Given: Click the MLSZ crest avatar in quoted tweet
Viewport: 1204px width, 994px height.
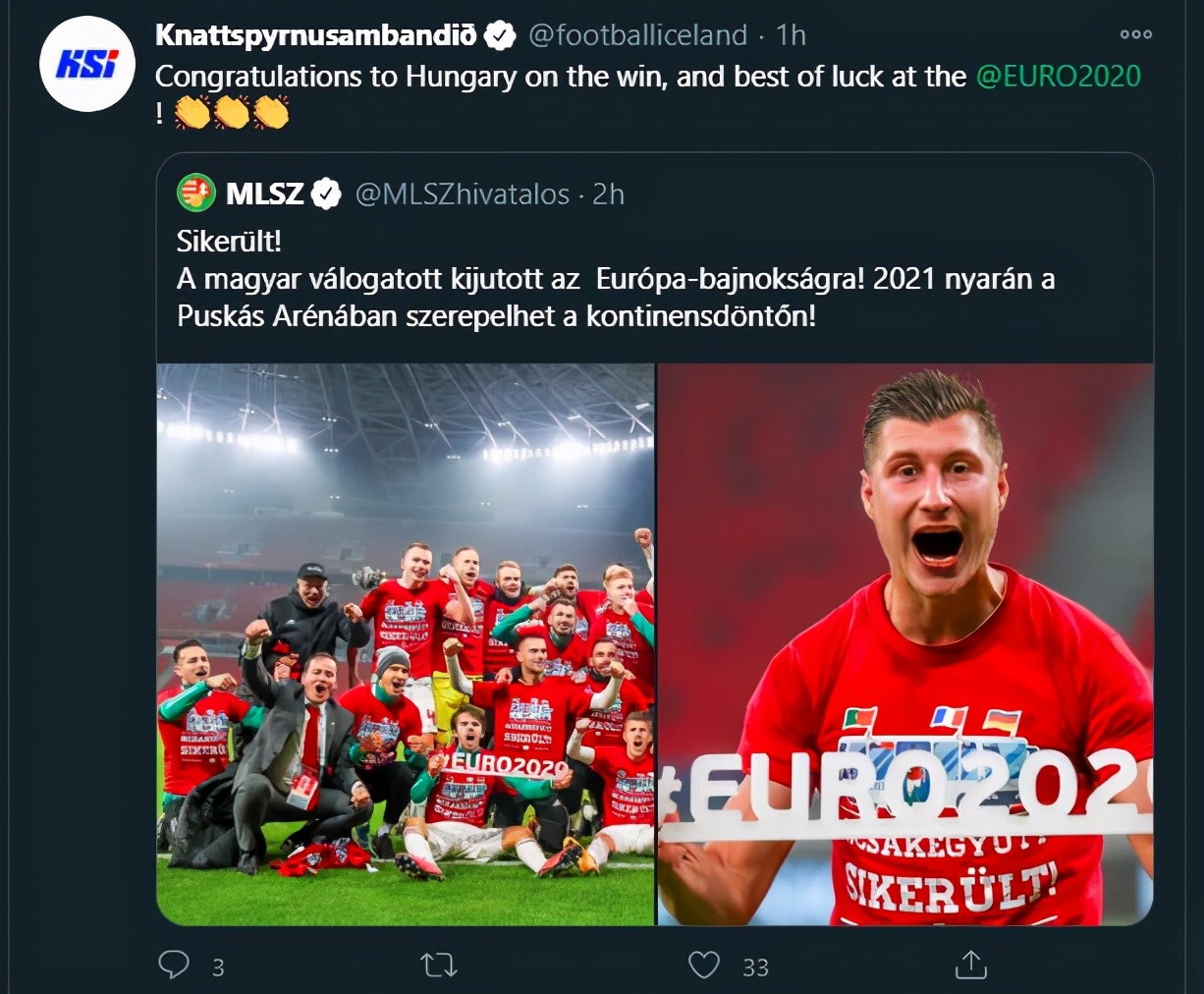Looking at the screenshot, I should point(195,193).
